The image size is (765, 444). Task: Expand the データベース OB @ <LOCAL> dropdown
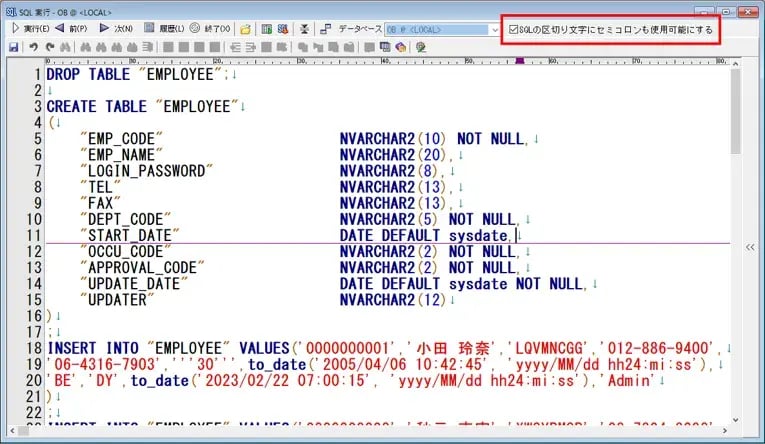497,30
